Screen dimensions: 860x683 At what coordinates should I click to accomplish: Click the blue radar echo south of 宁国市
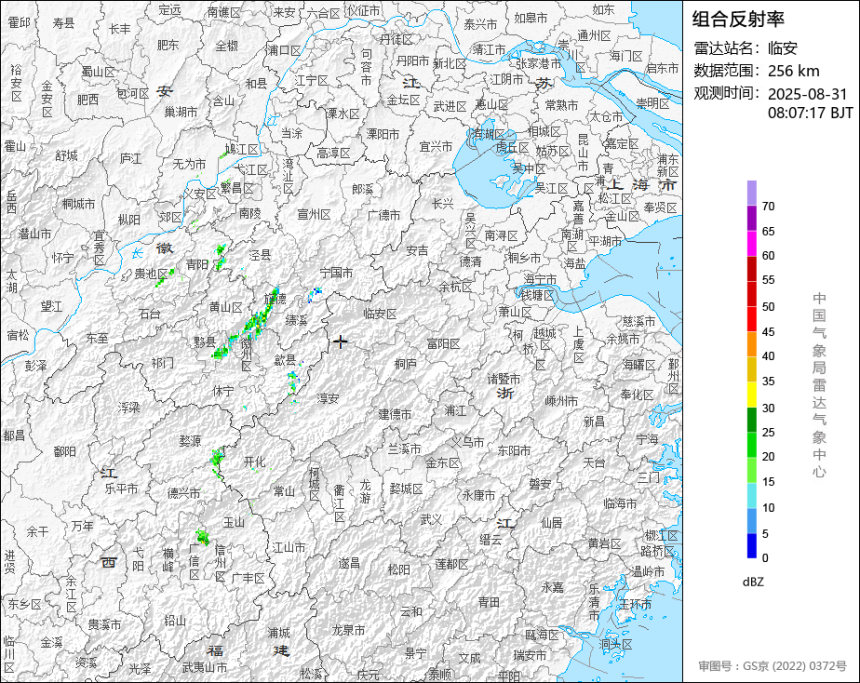click(x=314, y=293)
